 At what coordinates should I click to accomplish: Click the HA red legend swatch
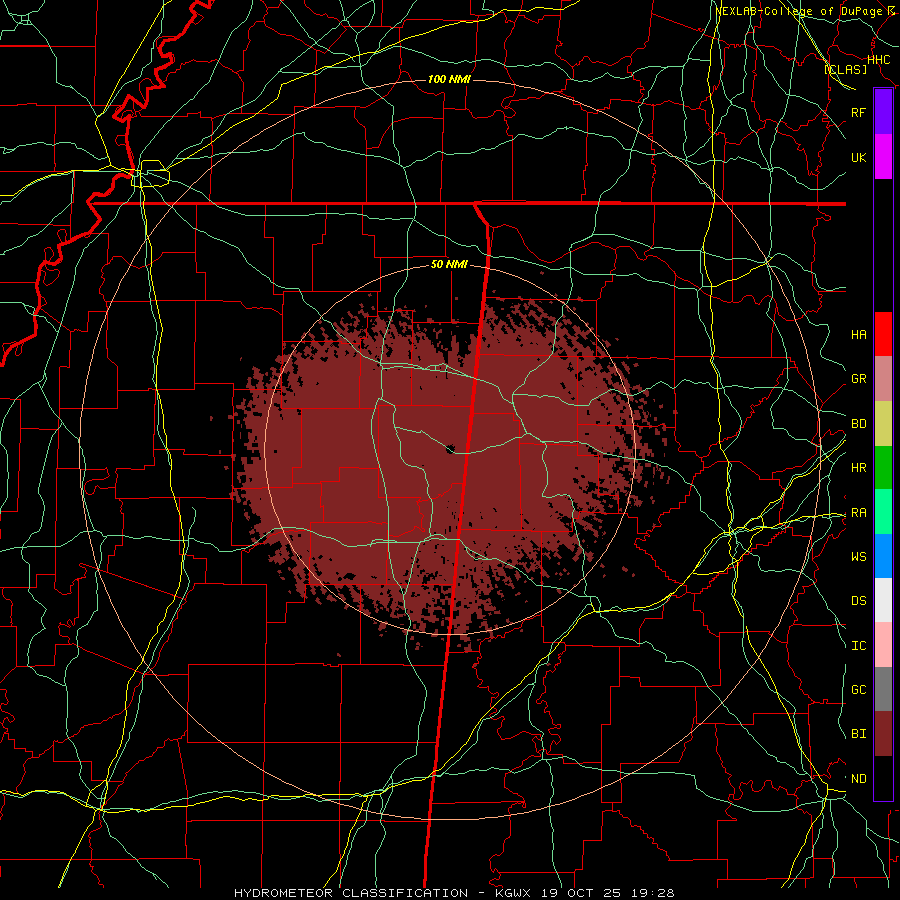point(883,334)
